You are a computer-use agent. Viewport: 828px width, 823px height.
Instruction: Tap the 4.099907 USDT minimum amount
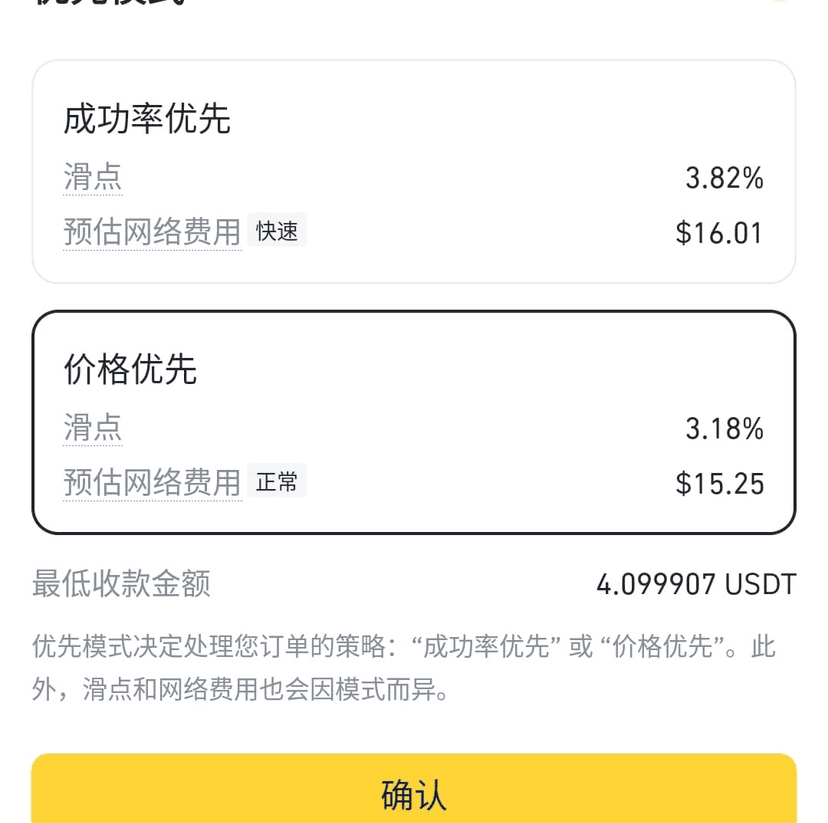(696, 584)
